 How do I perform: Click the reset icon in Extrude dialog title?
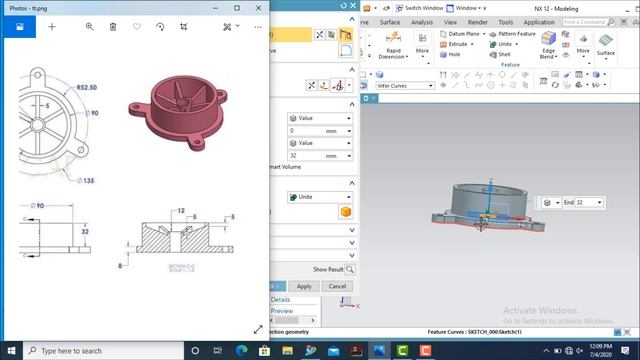[343, 5]
